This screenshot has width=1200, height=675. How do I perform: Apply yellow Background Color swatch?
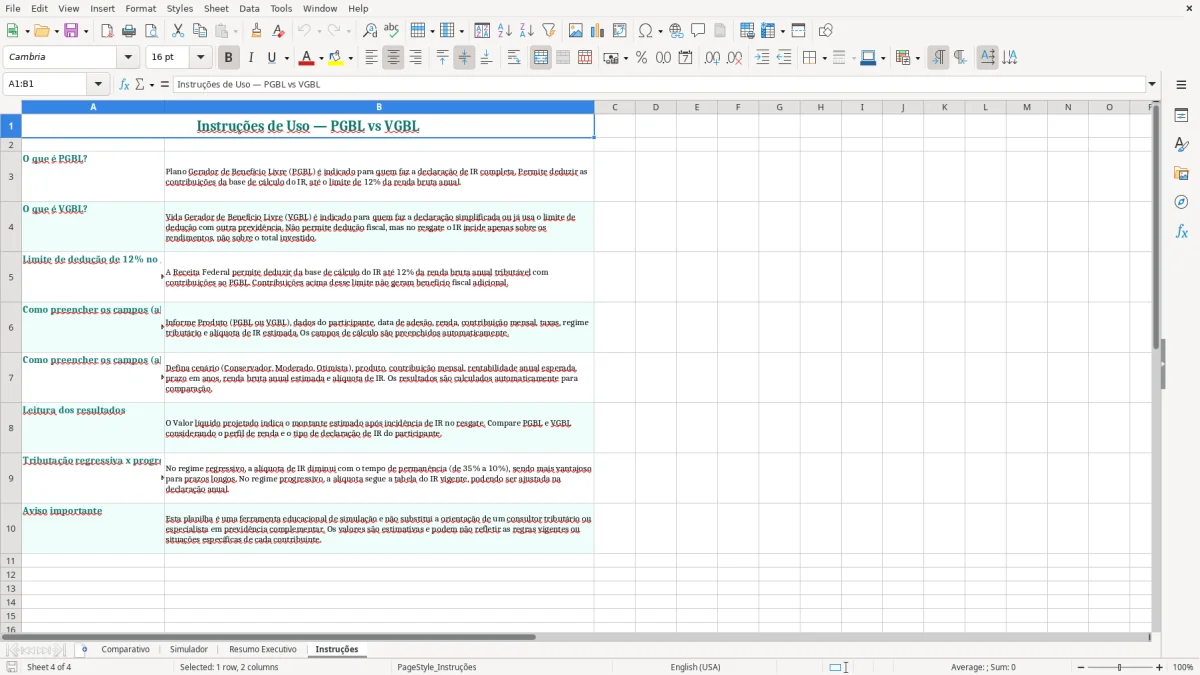coord(337,58)
